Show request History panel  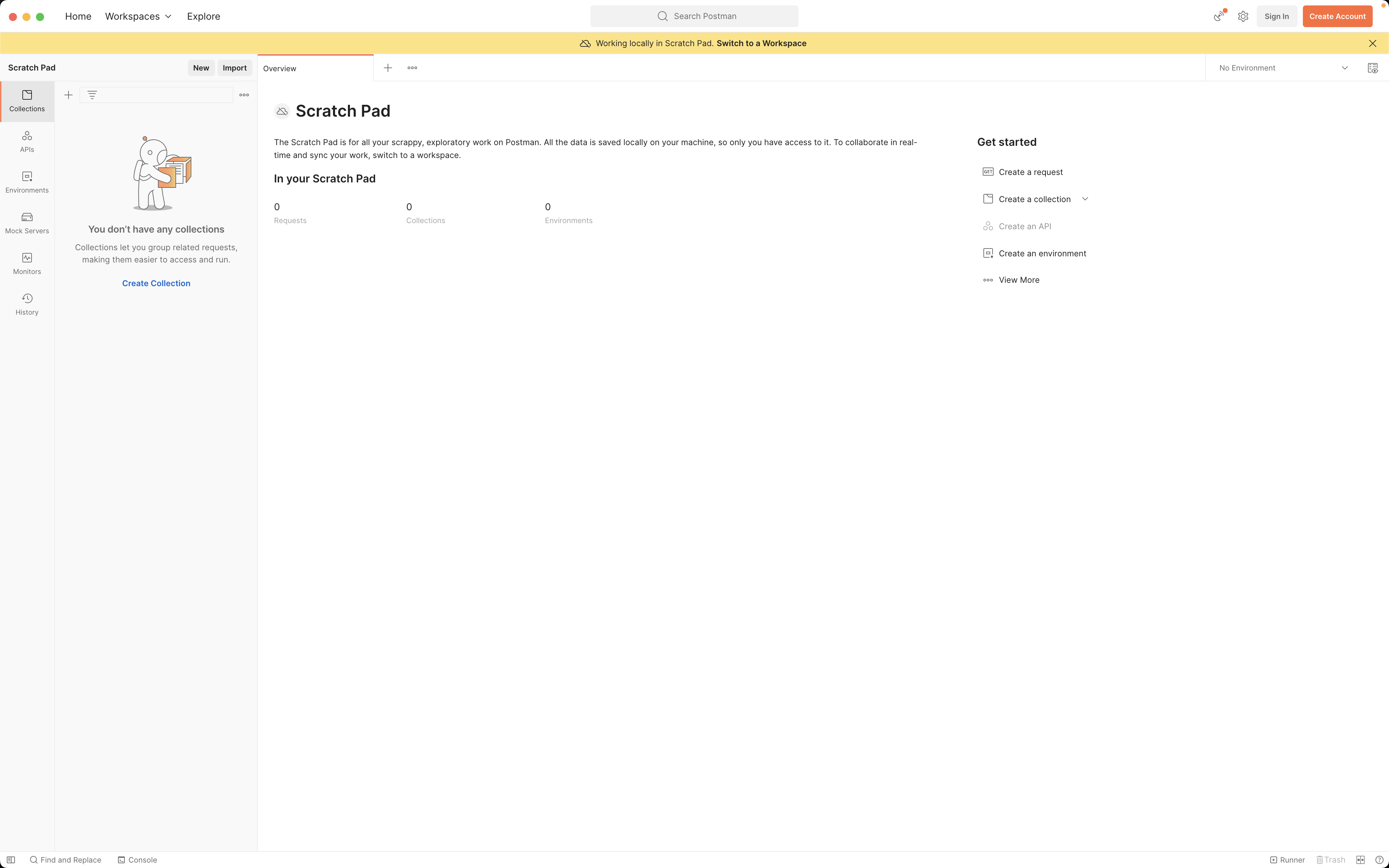coord(26,304)
